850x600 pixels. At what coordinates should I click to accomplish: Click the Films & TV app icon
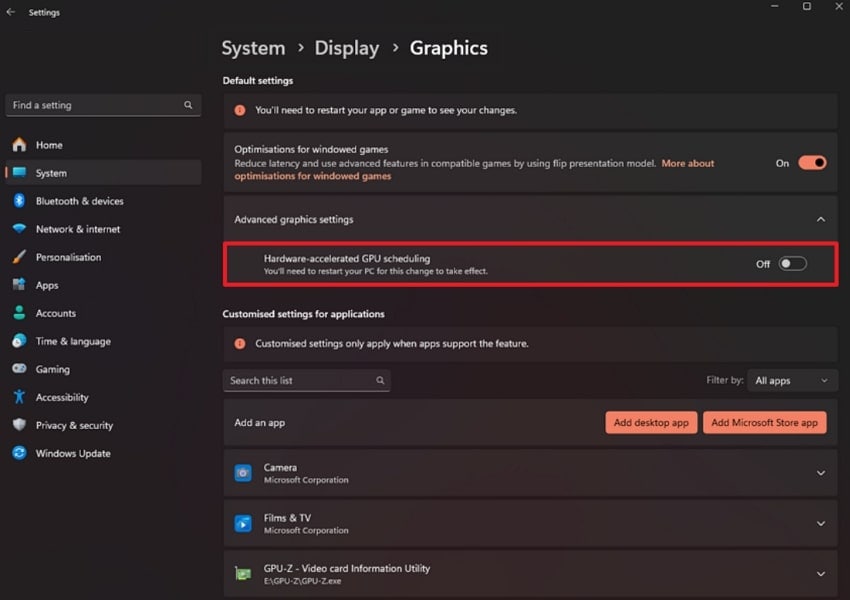(x=243, y=524)
